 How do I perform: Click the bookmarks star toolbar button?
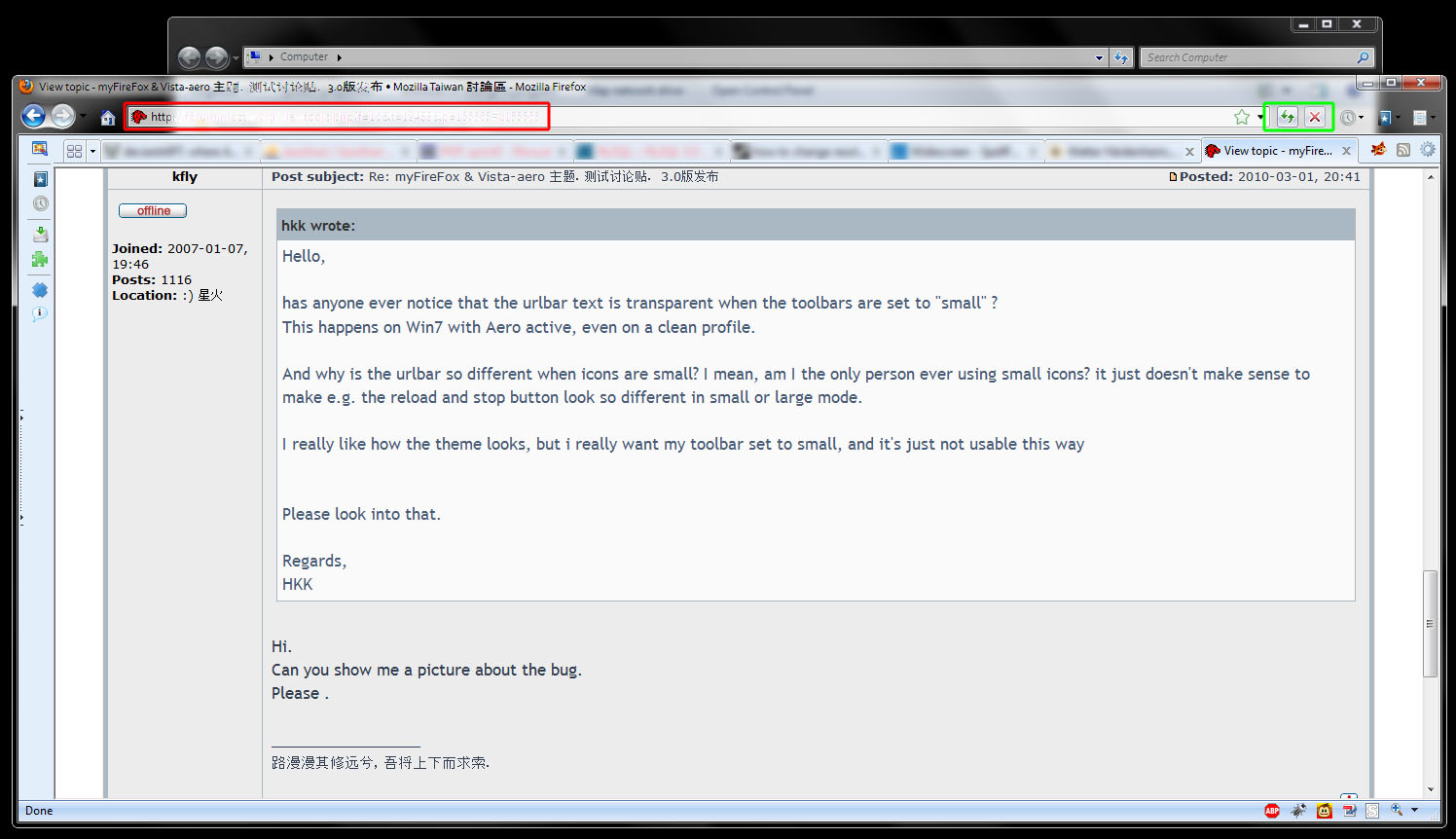1384,118
